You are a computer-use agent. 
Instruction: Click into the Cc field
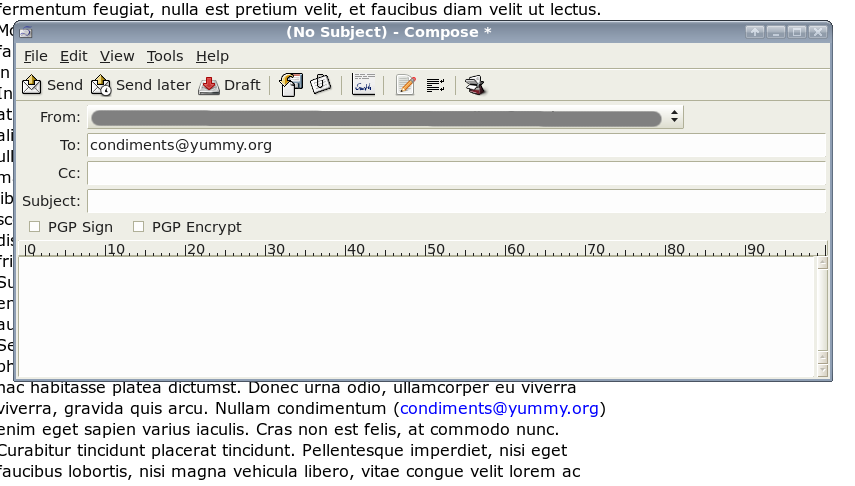pos(456,173)
